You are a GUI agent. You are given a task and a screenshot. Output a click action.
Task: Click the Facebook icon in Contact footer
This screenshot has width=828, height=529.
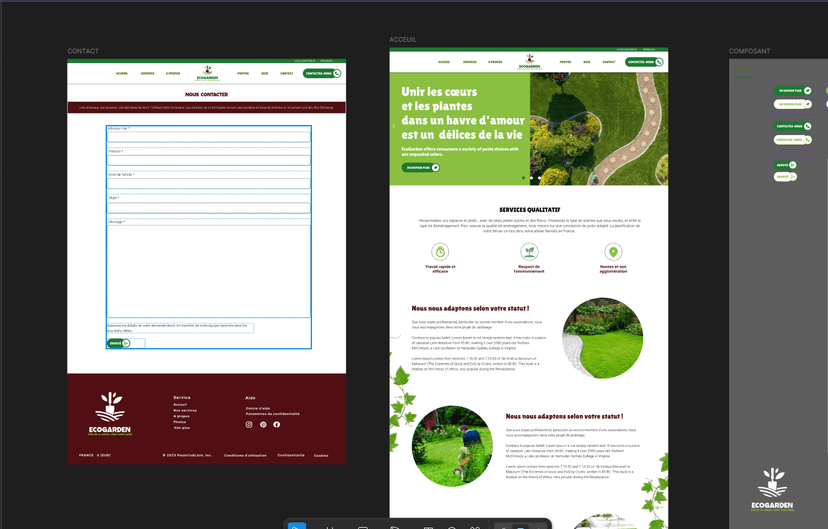click(277, 425)
